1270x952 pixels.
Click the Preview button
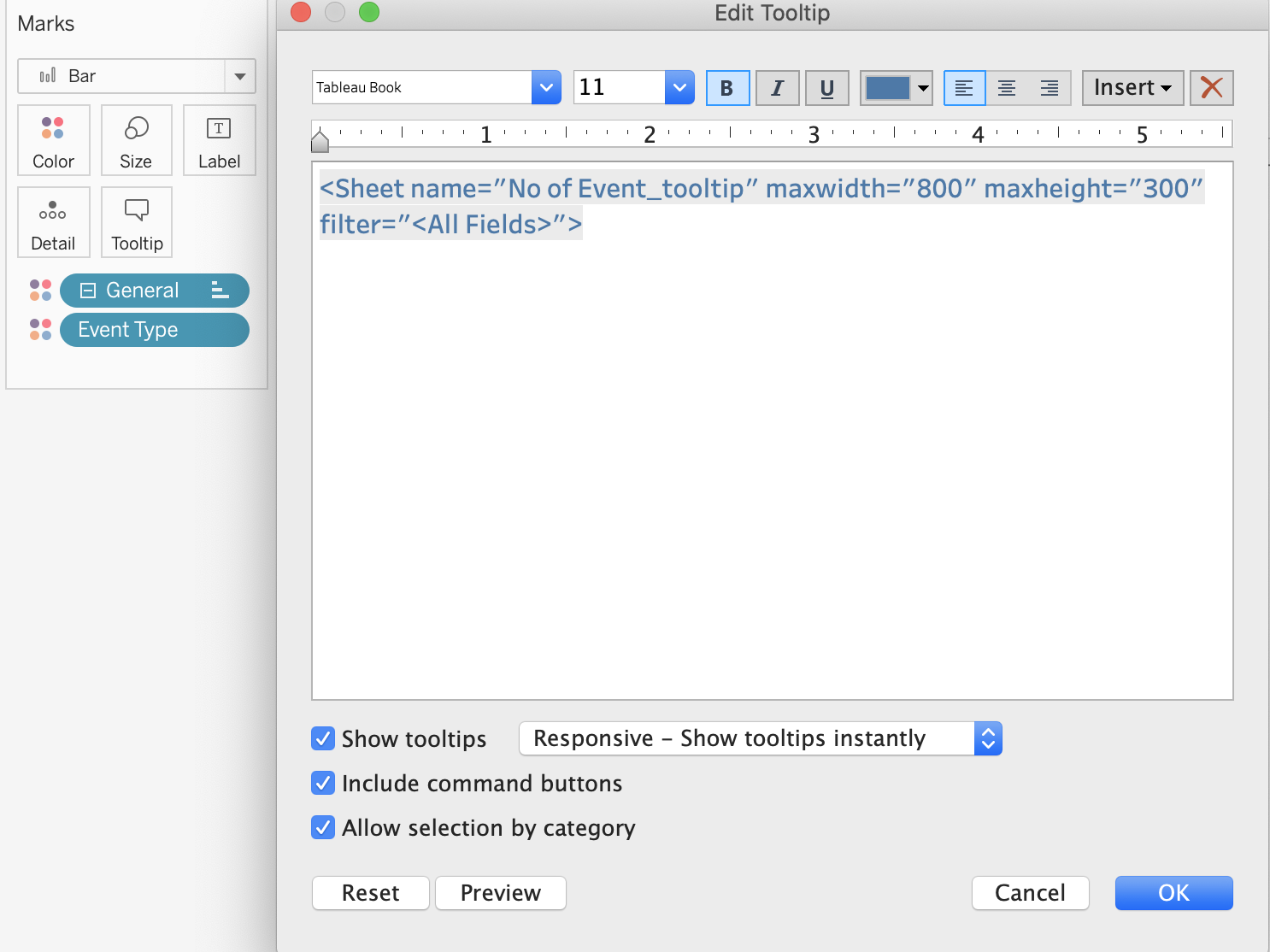click(500, 893)
